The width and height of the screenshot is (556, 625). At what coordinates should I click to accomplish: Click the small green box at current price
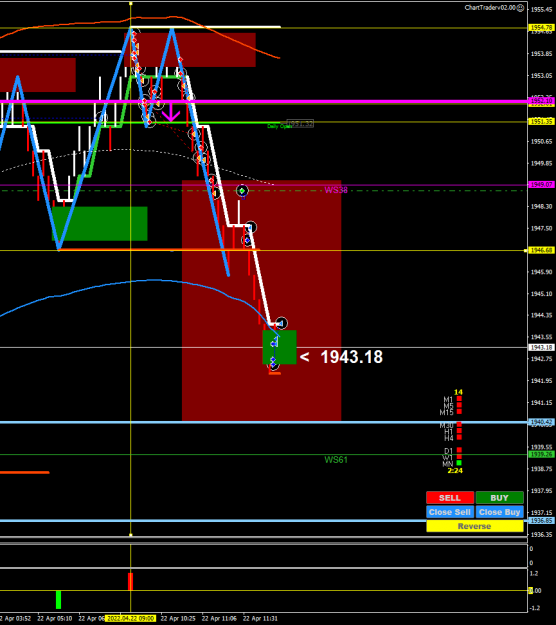pyautogui.click(x=279, y=347)
